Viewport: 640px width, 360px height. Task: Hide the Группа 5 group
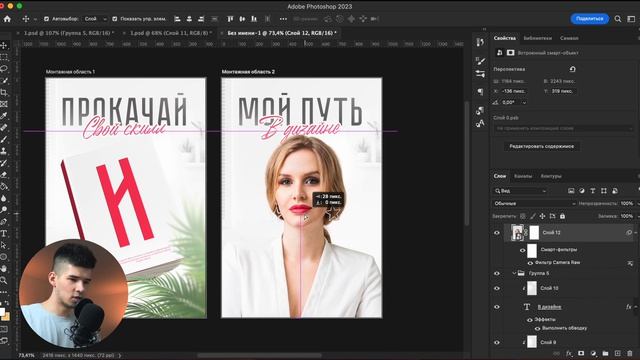point(497,273)
